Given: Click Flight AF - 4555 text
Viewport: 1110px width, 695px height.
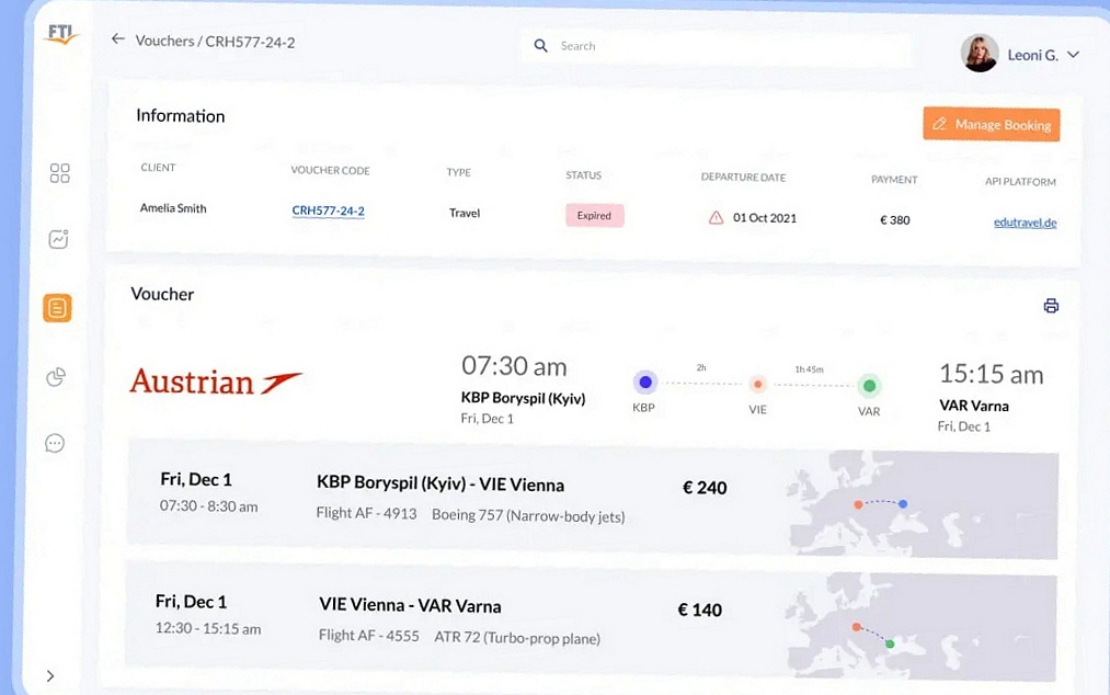Looking at the screenshot, I should coord(369,636).
